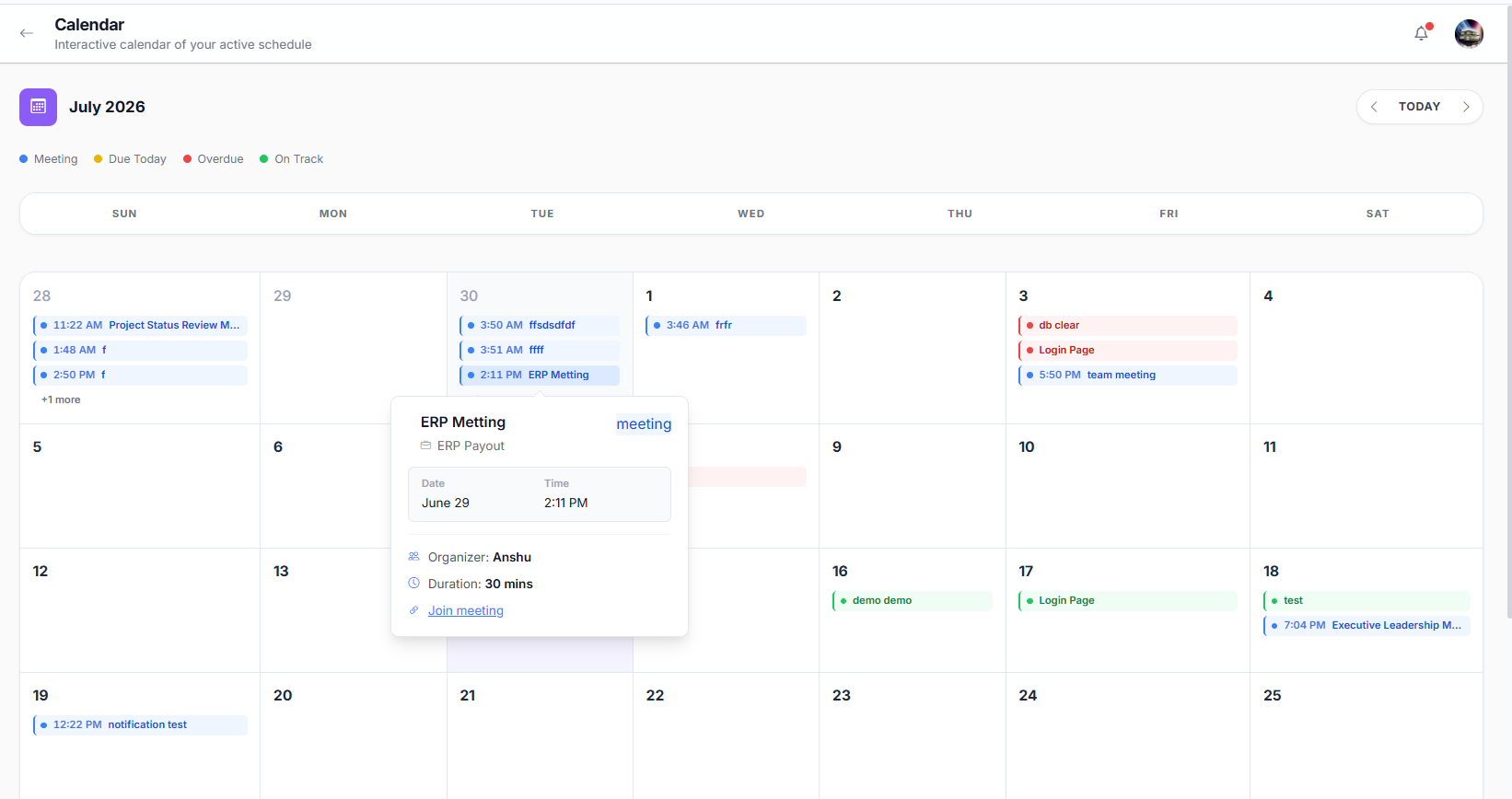
Task: Open the Join meeting link
Action: coord(466,610)
